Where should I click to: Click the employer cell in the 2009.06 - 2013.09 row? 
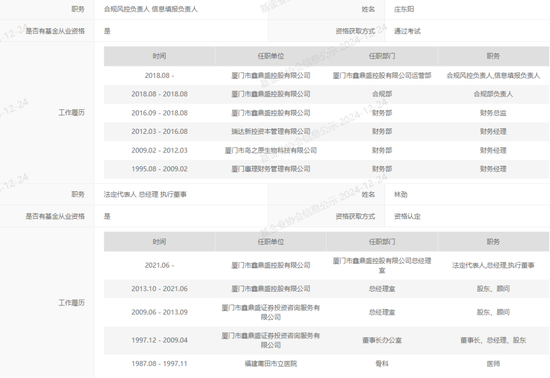click(x=271, y=312)
